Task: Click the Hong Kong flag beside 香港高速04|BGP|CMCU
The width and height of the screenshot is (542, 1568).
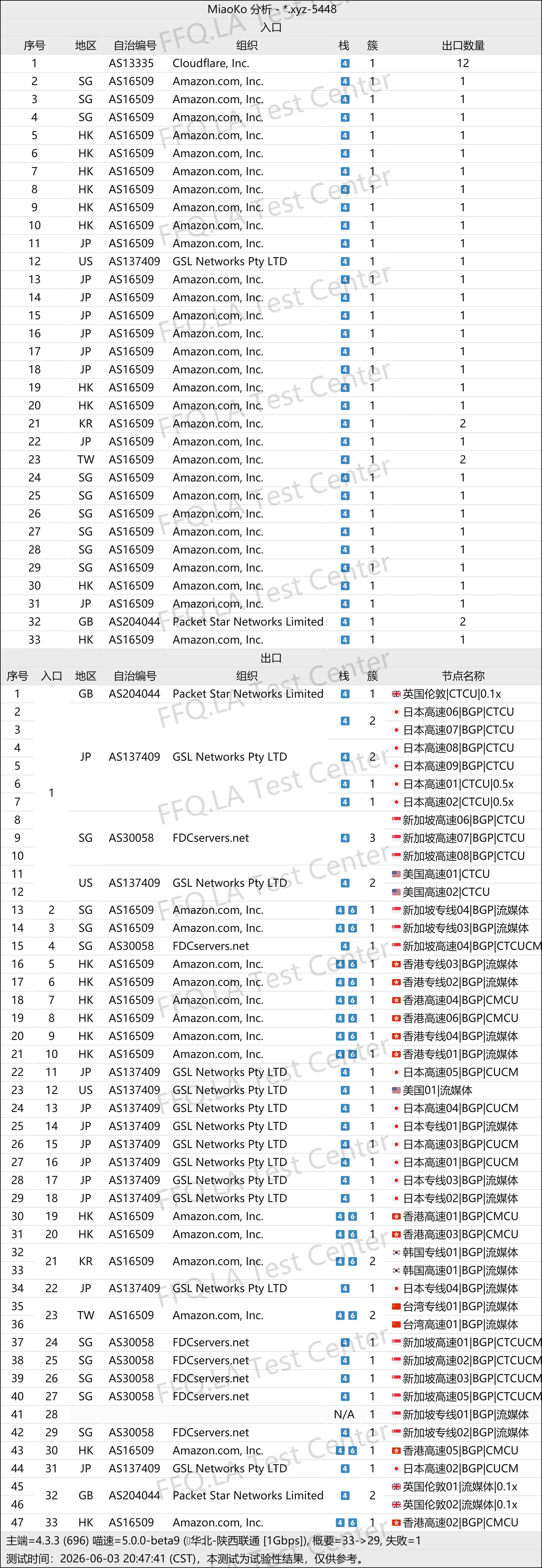Action: [396, 1000]
